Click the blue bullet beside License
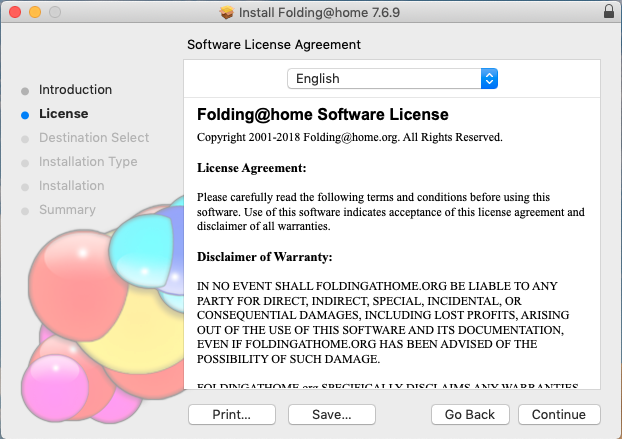 (25, 115)
